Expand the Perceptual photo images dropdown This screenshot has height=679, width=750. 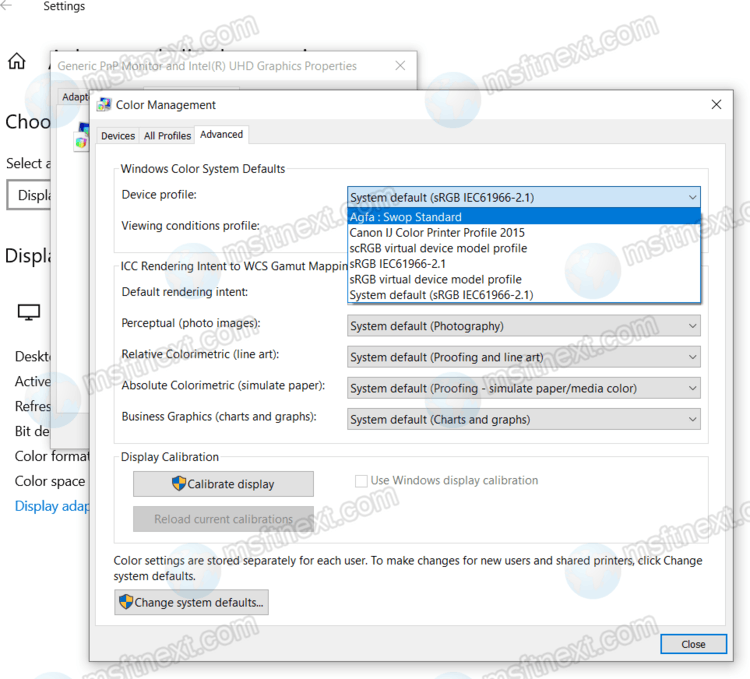click(692, 326)
